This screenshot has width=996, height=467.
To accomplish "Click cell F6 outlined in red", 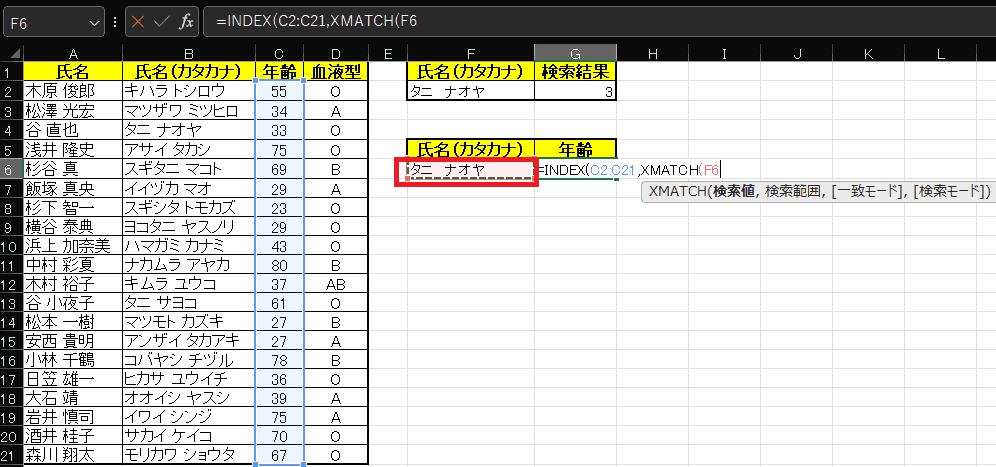I will (471, 170).
